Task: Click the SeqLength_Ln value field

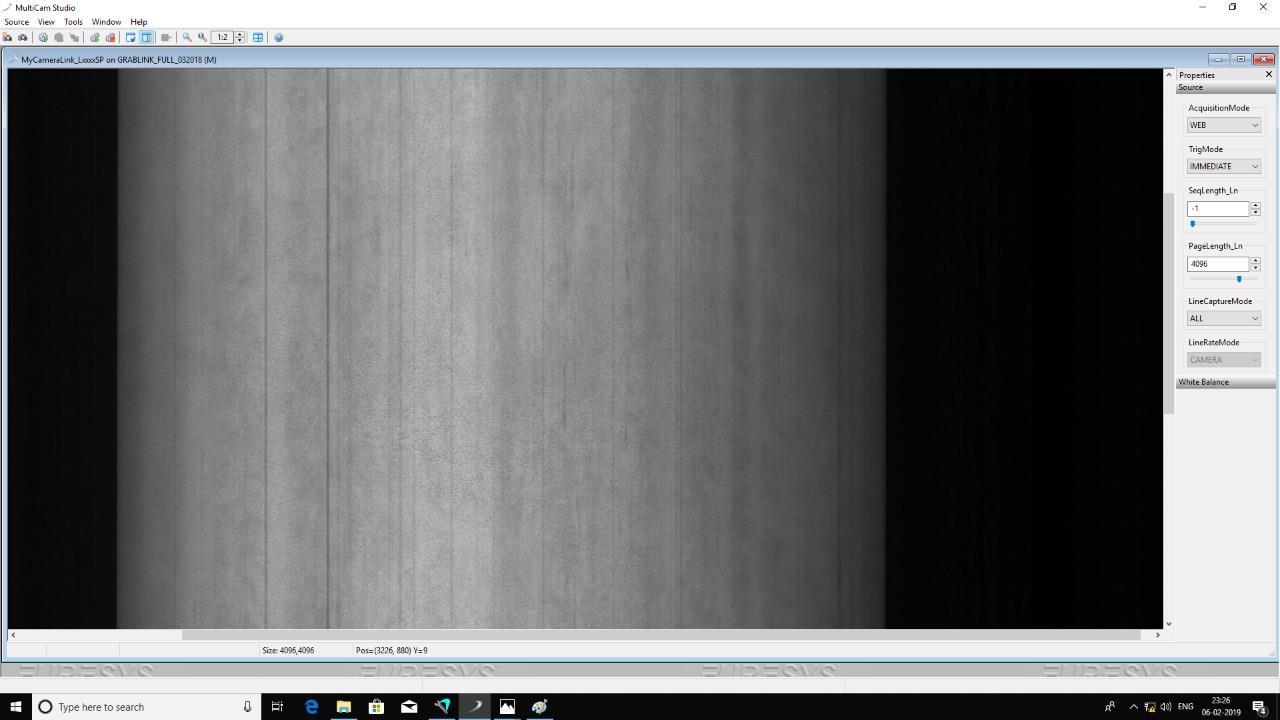Action: click(1218, 208)
